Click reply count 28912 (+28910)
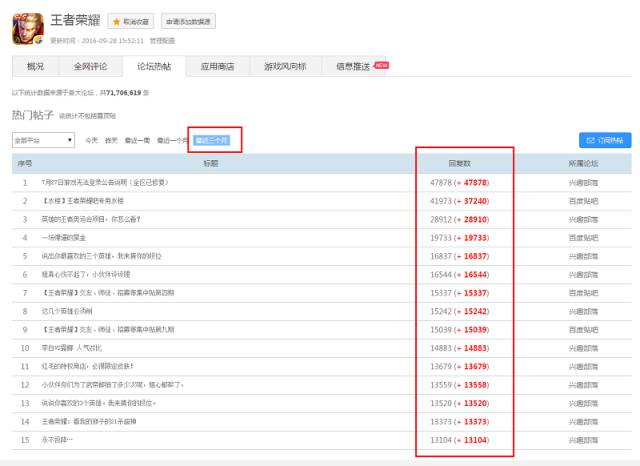 point(460,219)
